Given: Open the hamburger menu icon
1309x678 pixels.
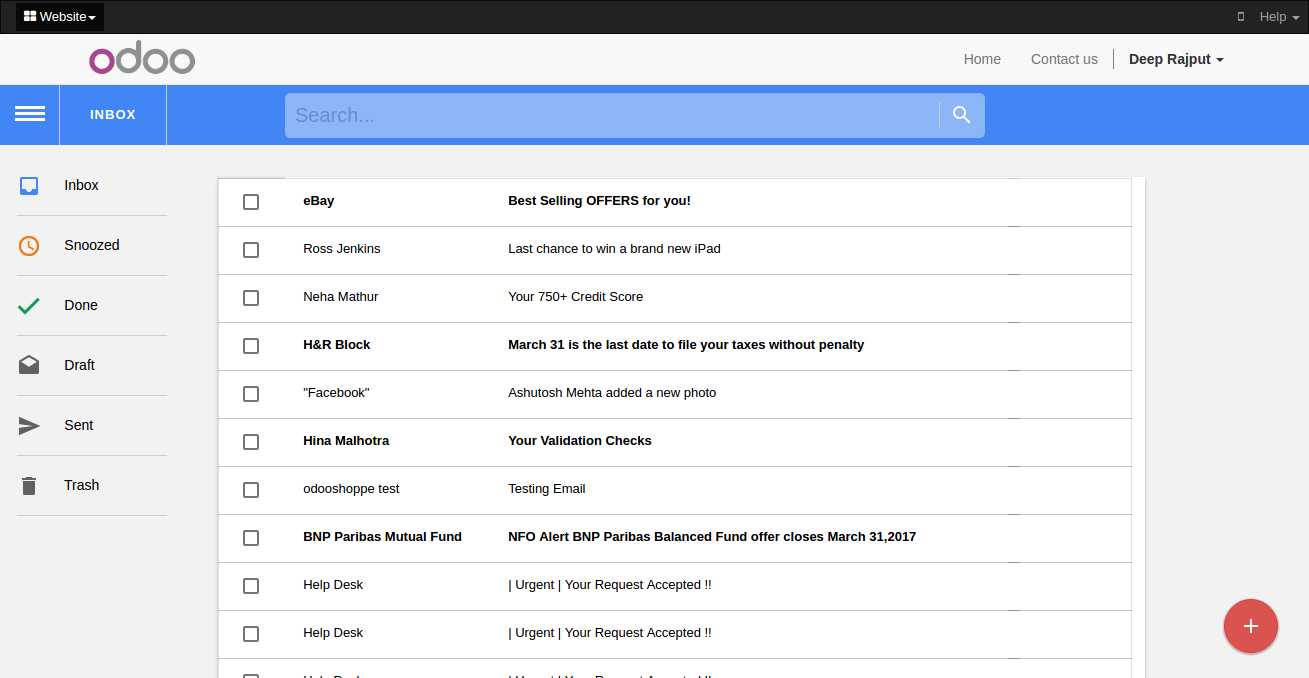Looking at the screenshot, I should tap(30, 114).
